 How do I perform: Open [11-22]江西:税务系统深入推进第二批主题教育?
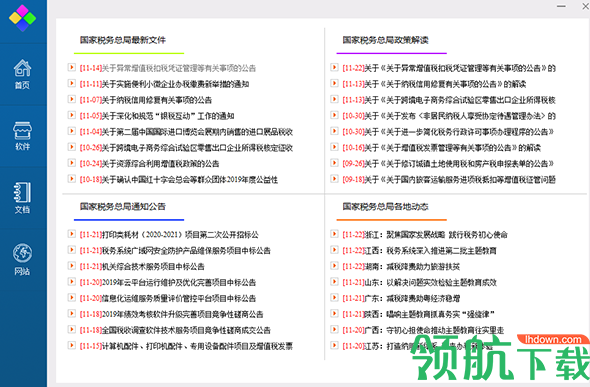tap(420, 250)
